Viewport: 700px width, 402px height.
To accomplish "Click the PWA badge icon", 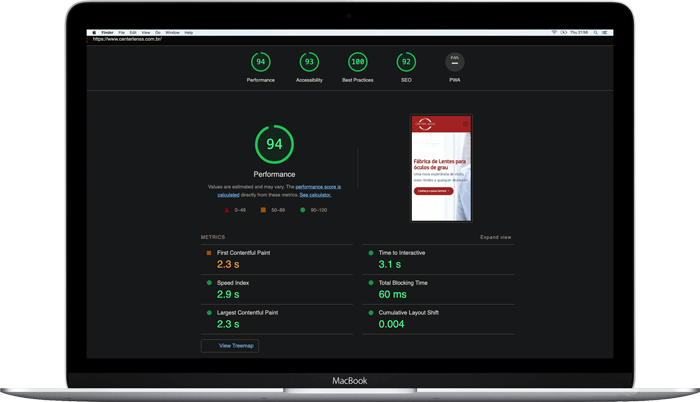I will click(x=454, y=62).
